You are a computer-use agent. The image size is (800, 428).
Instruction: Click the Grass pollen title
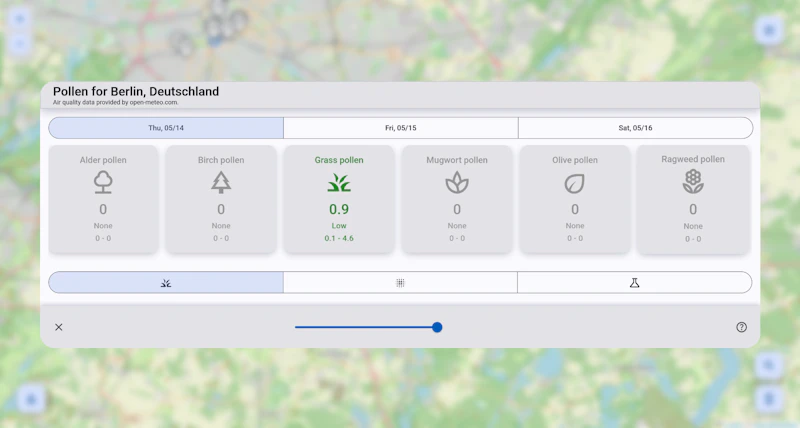tap(339, 160)
